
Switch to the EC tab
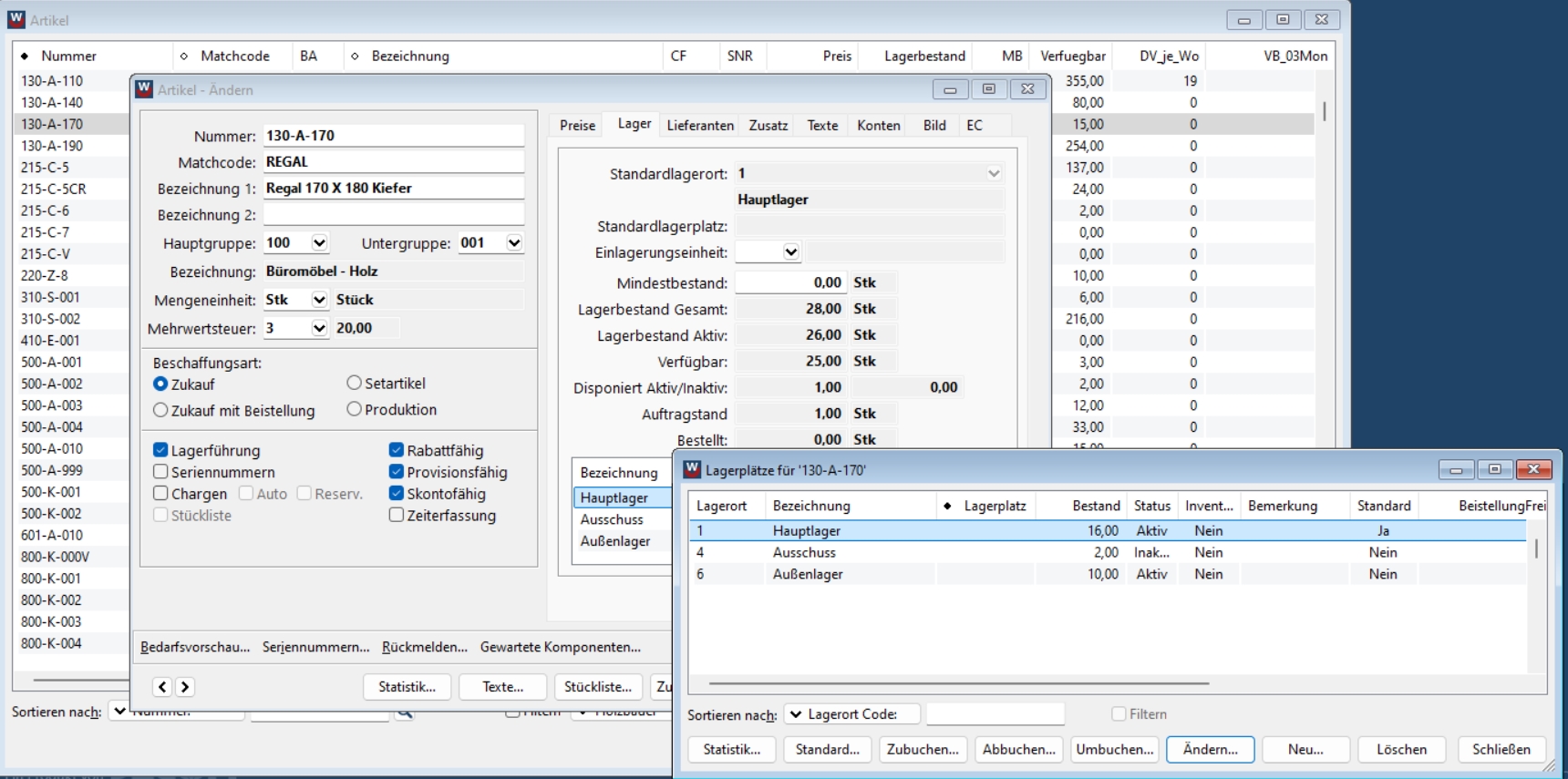(975, 126)
